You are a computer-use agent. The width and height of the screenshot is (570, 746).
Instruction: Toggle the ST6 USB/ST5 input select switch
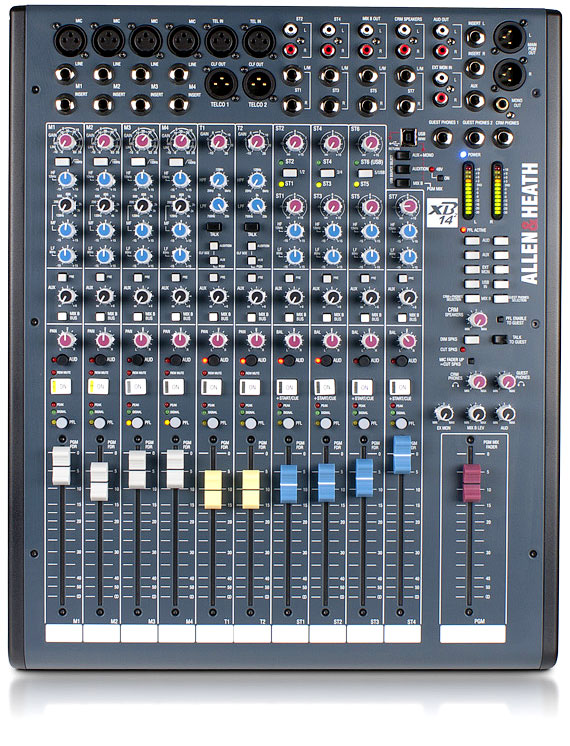point(364,172)
